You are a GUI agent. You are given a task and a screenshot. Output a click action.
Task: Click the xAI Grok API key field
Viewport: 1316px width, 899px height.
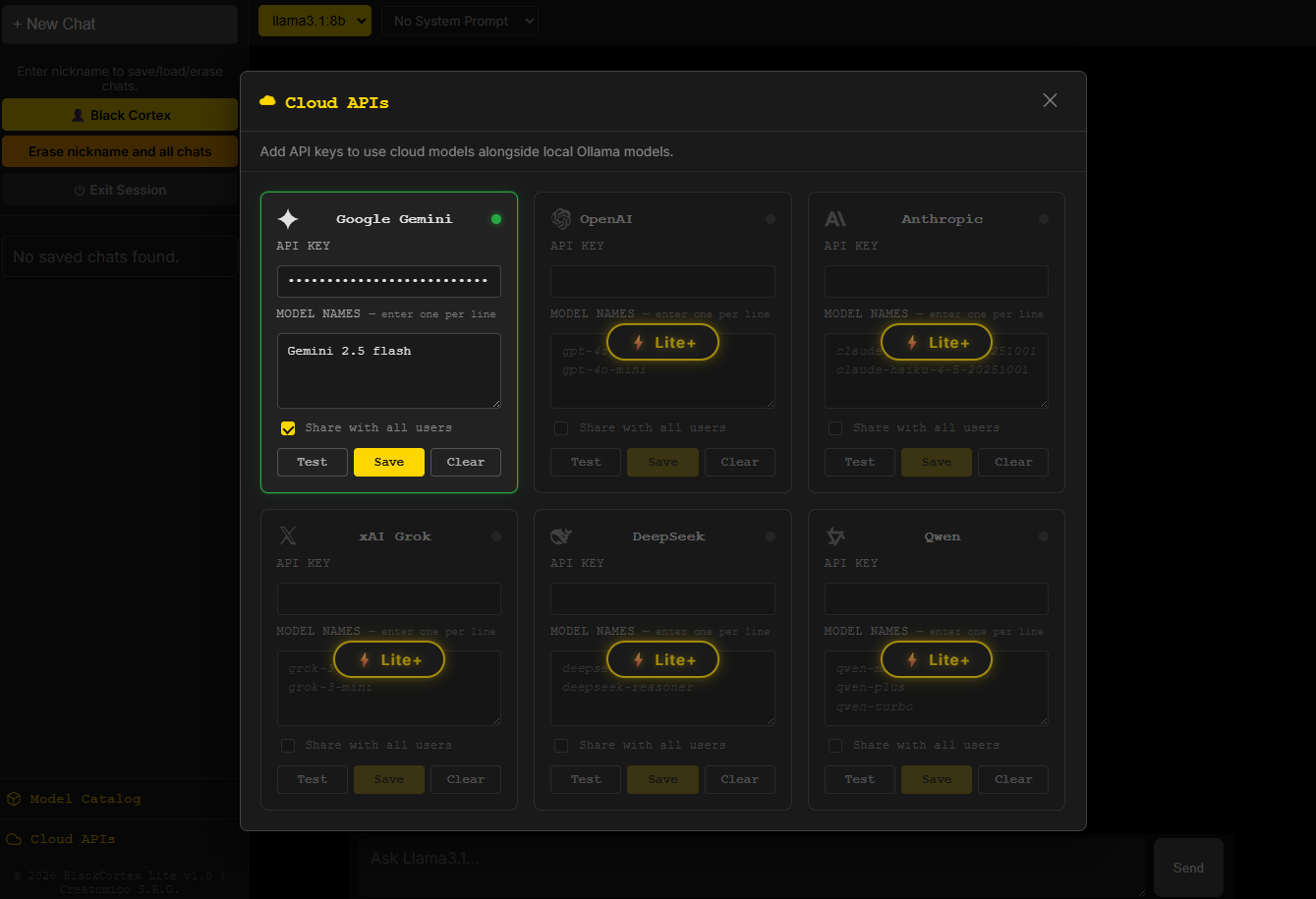click(389, 598)
